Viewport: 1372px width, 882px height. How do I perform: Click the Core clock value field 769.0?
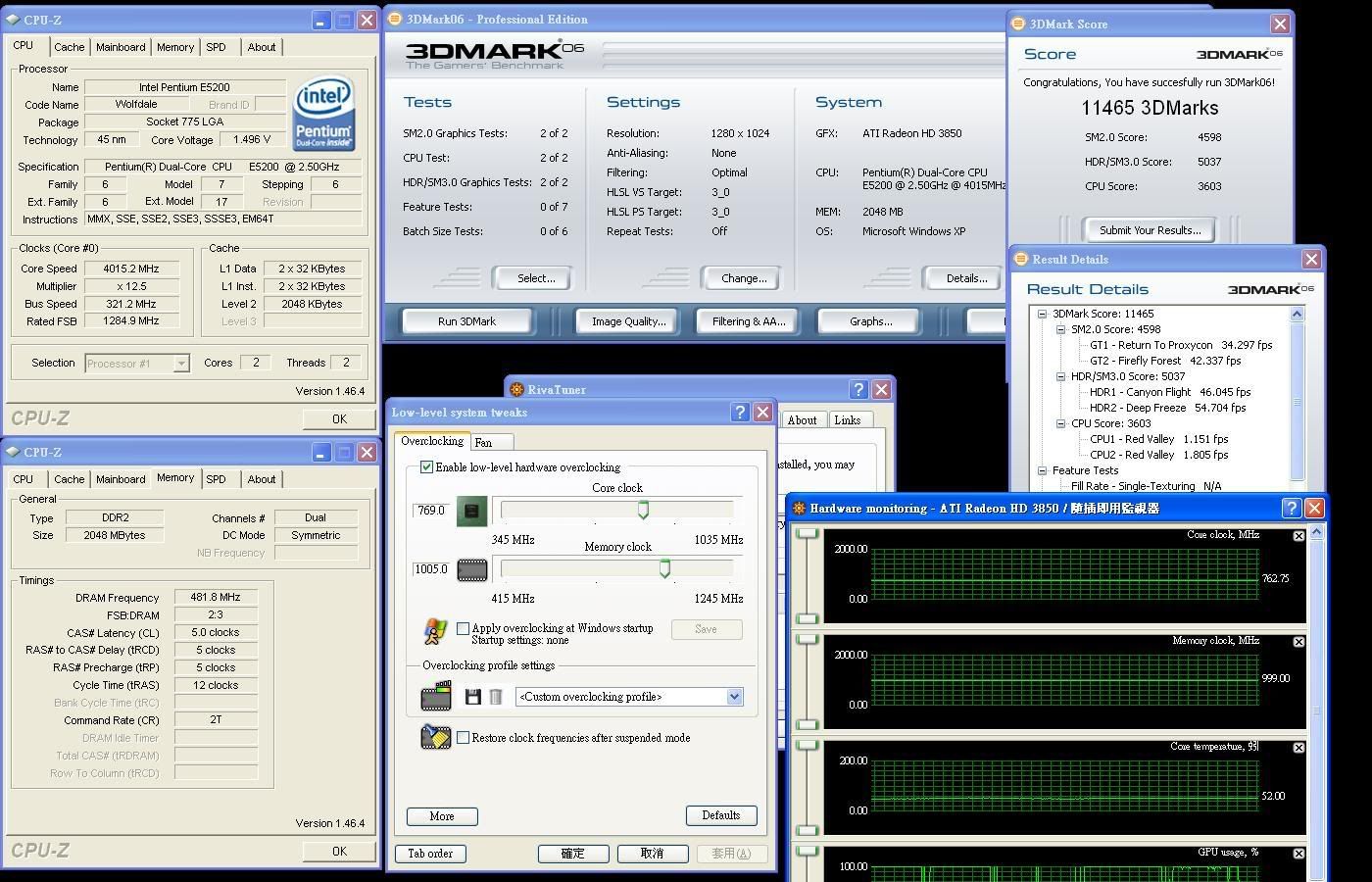[x=432, y=511]
